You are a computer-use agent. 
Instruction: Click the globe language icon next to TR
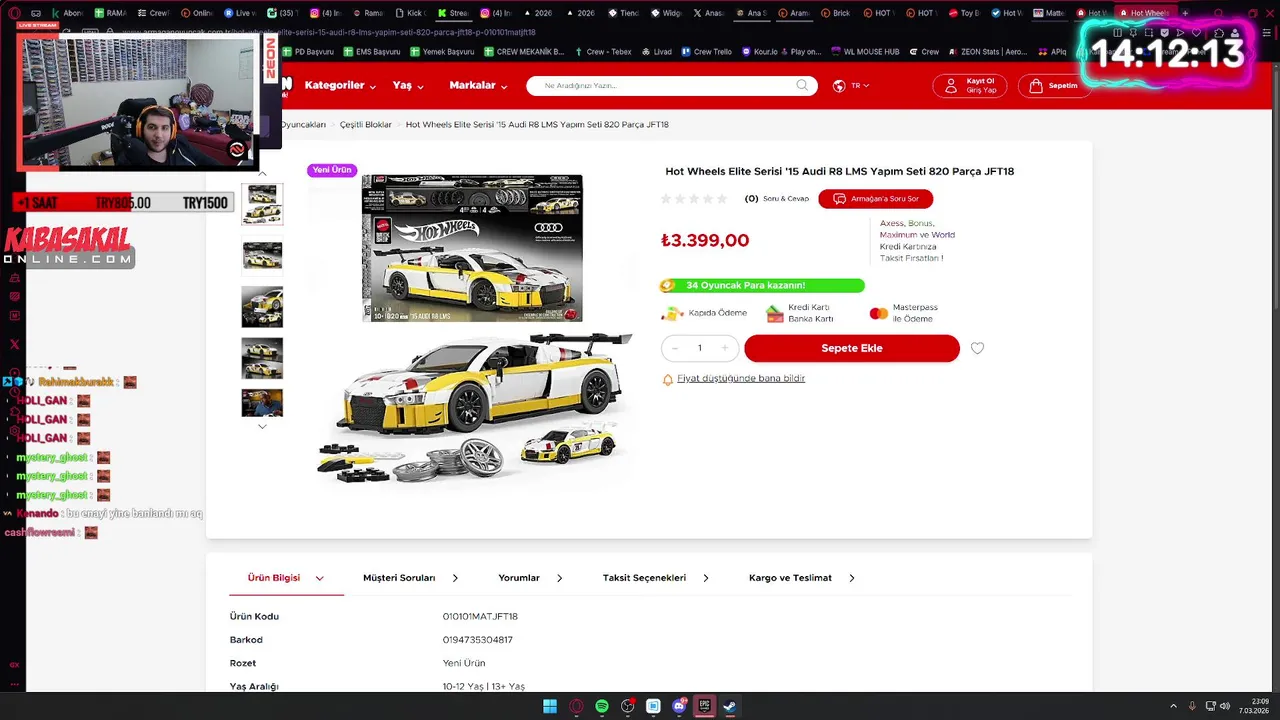pyautogui.click(x=839, y=86)
